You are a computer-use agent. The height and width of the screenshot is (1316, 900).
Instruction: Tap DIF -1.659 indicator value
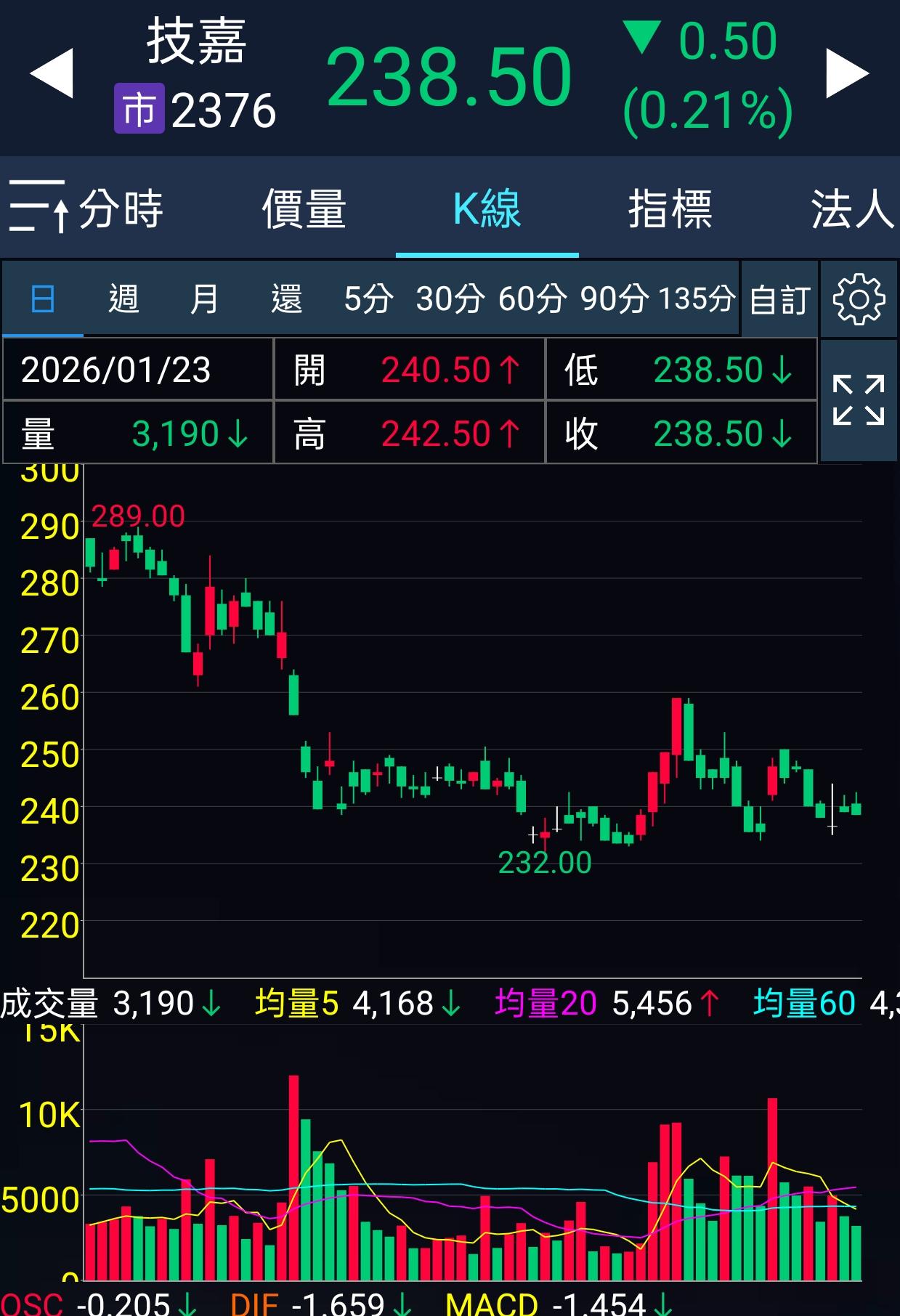click(321, 1304)
